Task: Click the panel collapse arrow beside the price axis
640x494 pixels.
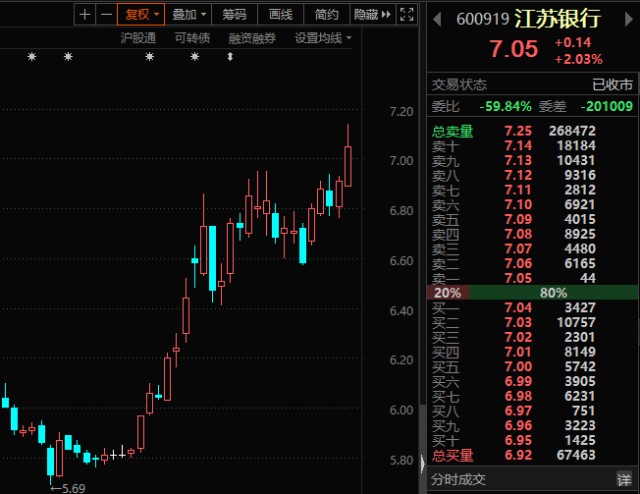Action: (x=422, y=464)
